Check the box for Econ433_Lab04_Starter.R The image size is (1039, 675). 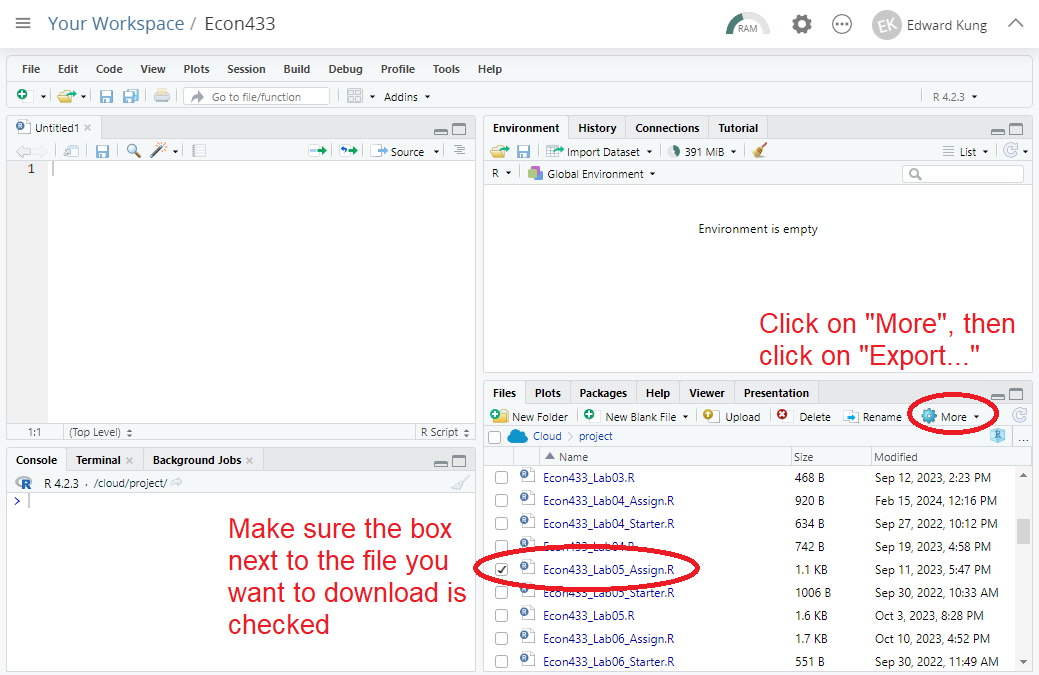[502, 524]
